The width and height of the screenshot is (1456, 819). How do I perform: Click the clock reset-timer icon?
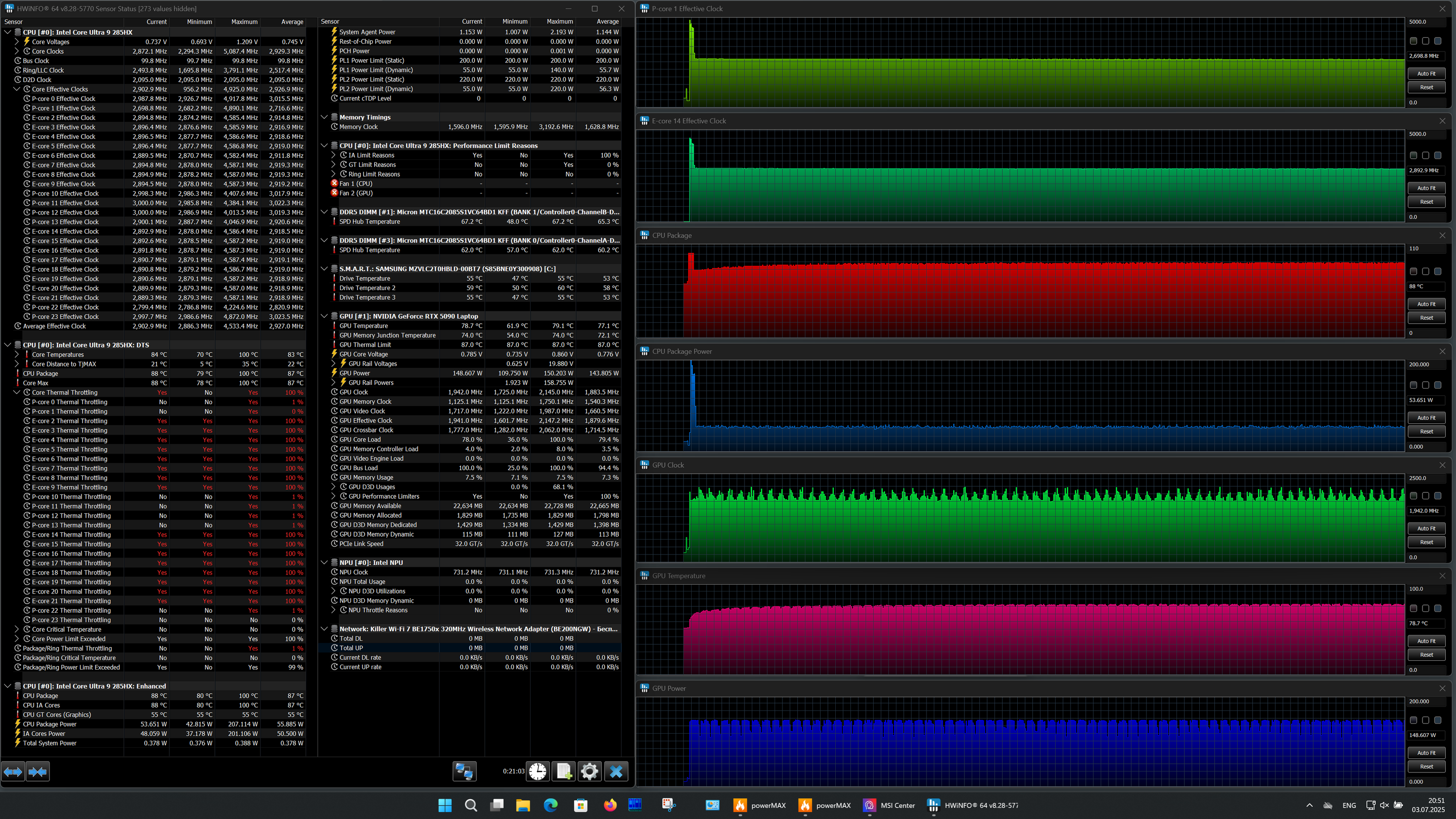pos(538,771)
